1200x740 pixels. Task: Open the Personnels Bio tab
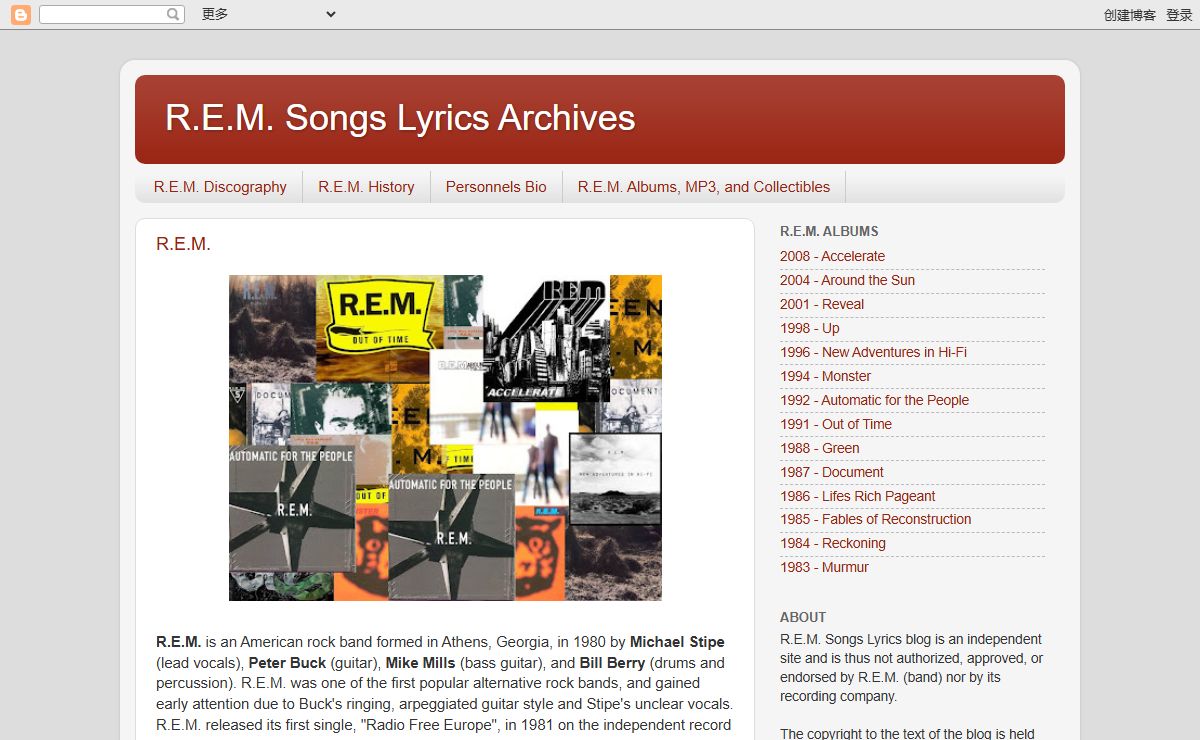pyautogui.click(x=496, y=187)
